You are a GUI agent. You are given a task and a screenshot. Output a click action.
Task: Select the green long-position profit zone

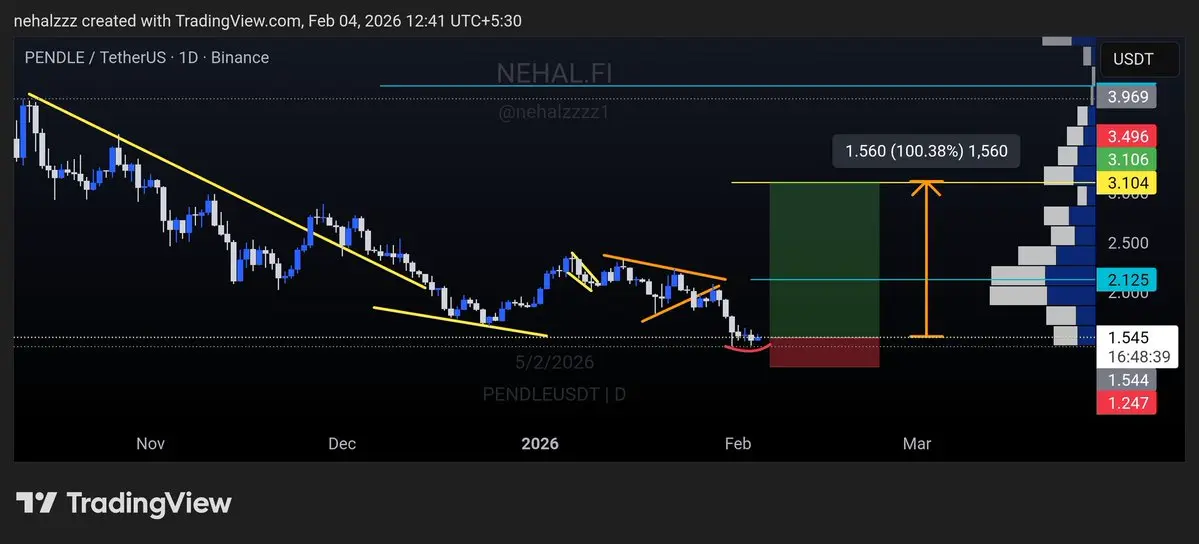click(824, 259)
